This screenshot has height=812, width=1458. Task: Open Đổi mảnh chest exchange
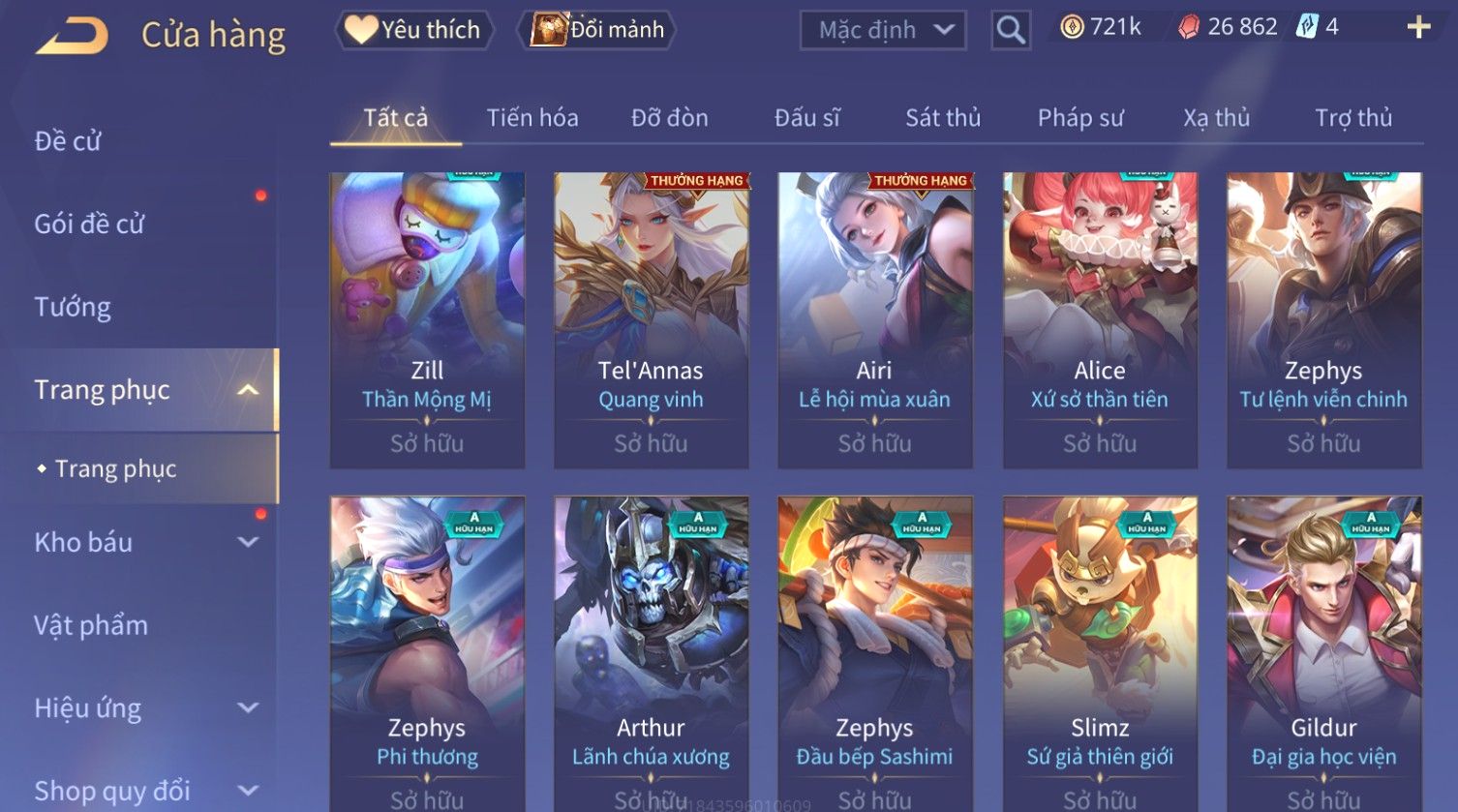click(x=597, y=30)
